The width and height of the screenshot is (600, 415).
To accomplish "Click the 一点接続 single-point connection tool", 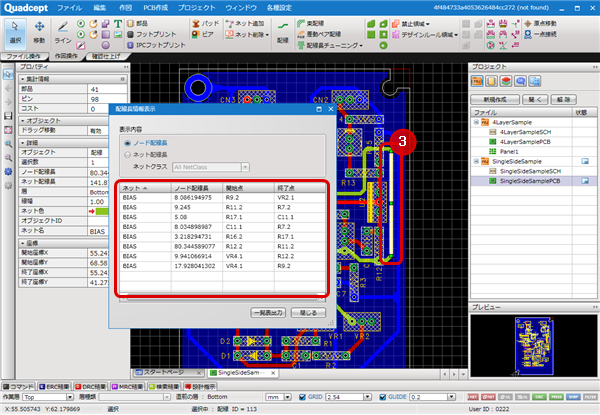I will 540,34.
